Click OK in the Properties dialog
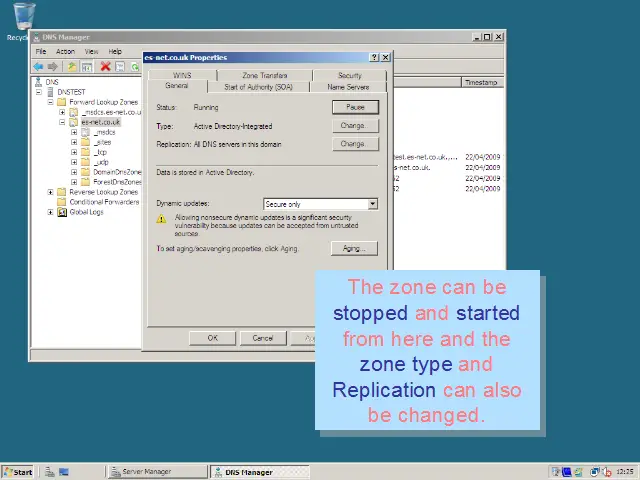 [x=213, y=338]
